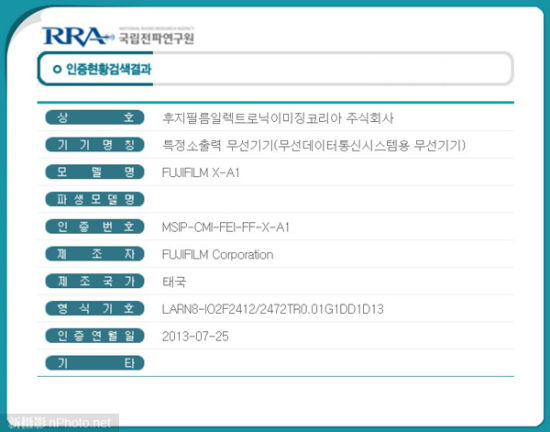
Task: Select the 인증현황검색결과 title tab
Action: (95, 69)
